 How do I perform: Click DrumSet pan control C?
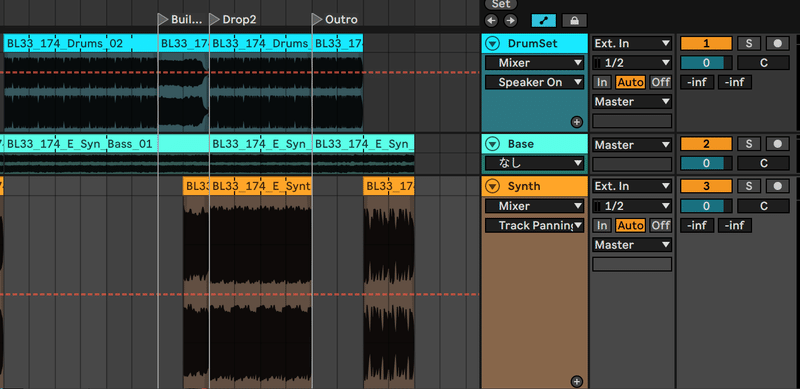pos(763,63)
